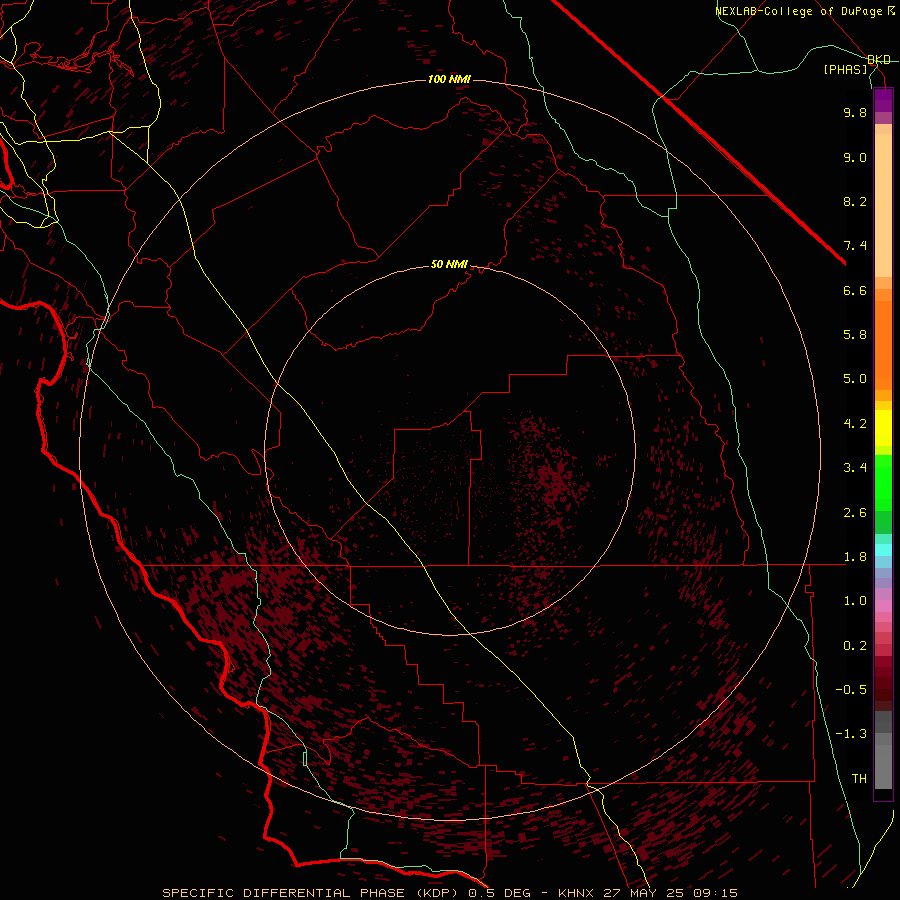This screenshot has height=900, width=900.
Task: Pick the pink segment of the color bar
Action: [883, 606]
